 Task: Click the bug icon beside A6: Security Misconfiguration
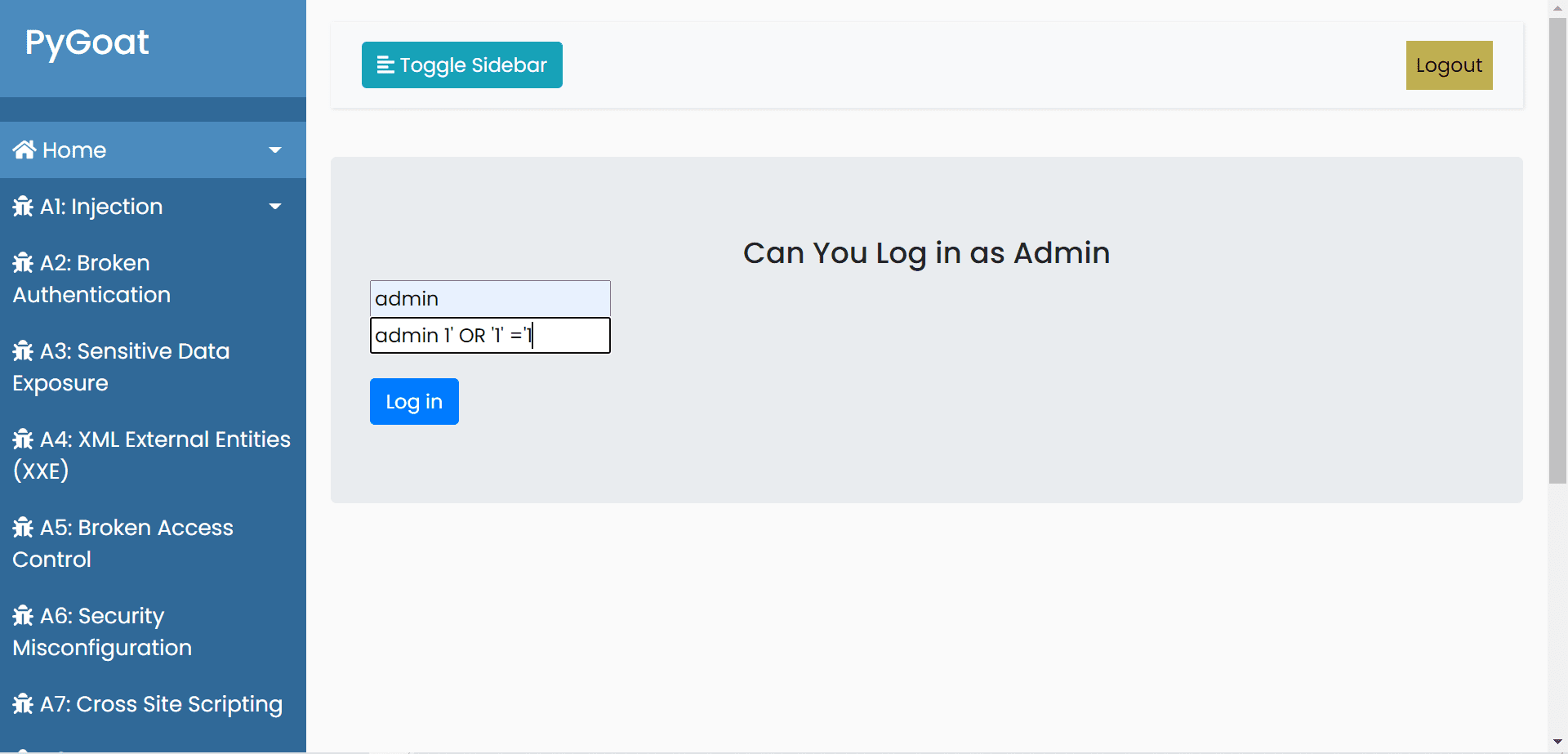coord(23,616)
